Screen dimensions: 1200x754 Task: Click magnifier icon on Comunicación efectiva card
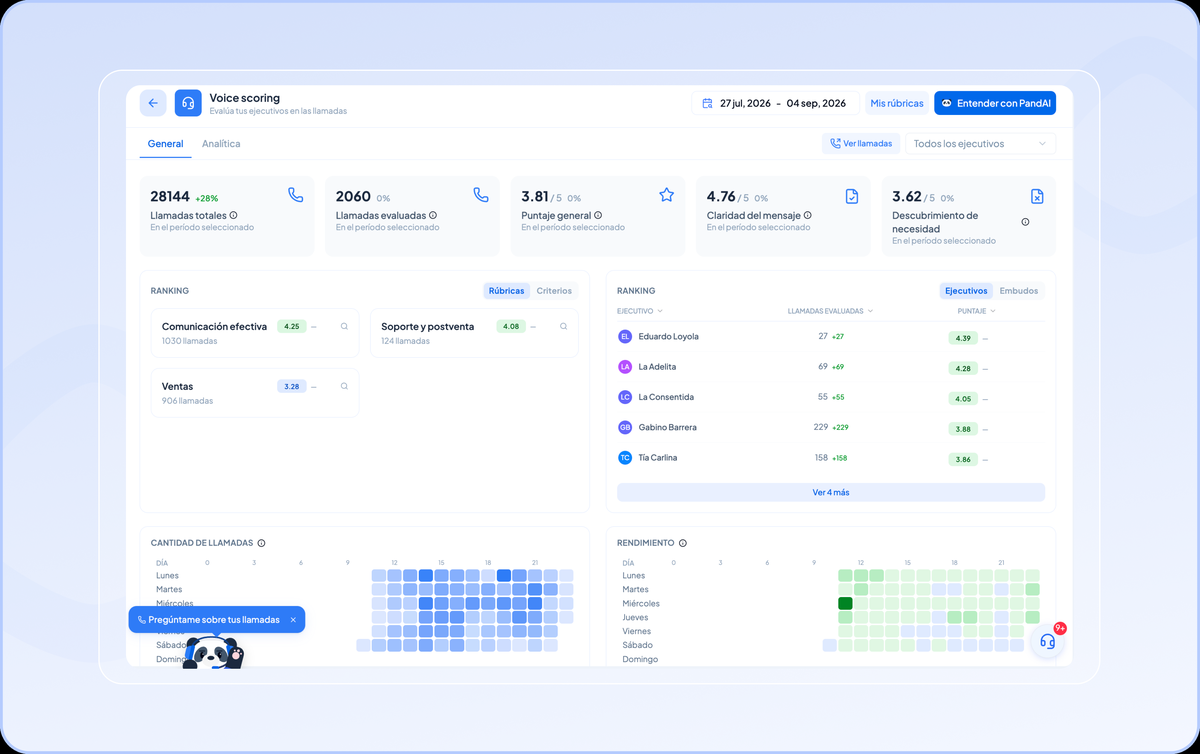coord(344,326)
